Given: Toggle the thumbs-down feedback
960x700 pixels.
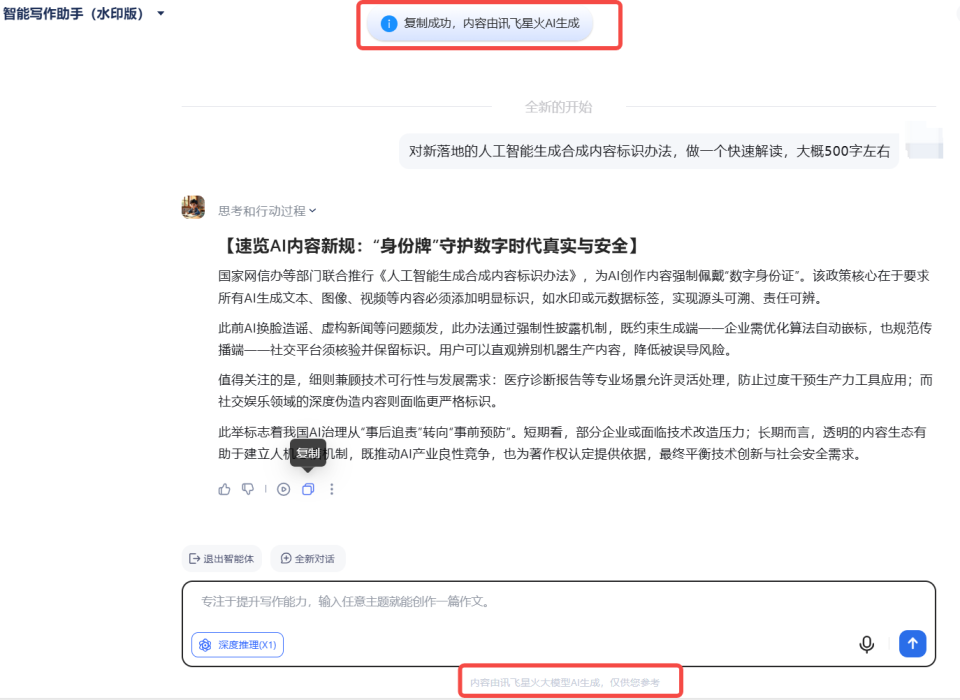Looking at the screenshot, I should click(x=246, y=489).
